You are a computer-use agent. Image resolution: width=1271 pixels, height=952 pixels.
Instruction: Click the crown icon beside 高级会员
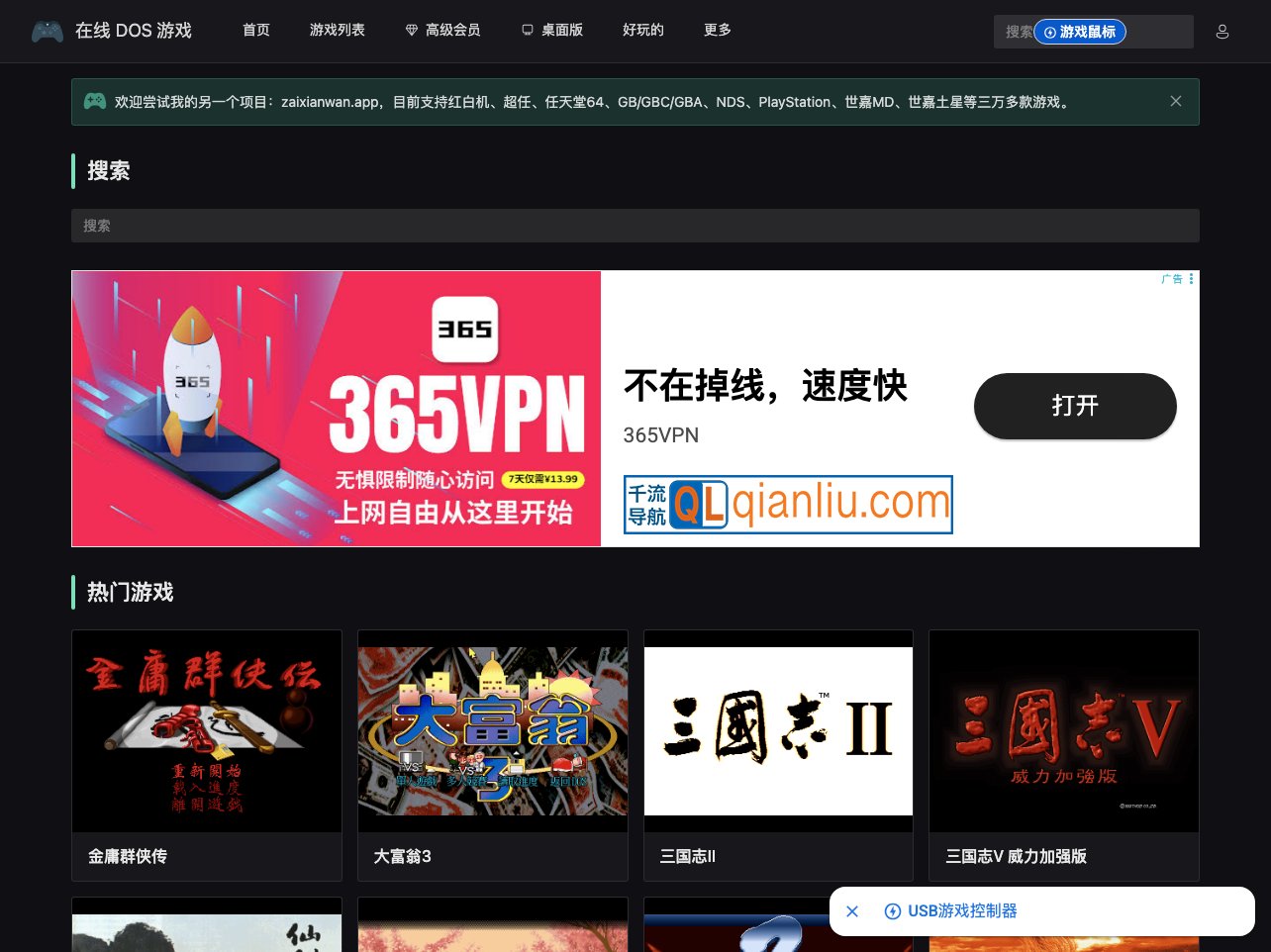pos(412,31)
